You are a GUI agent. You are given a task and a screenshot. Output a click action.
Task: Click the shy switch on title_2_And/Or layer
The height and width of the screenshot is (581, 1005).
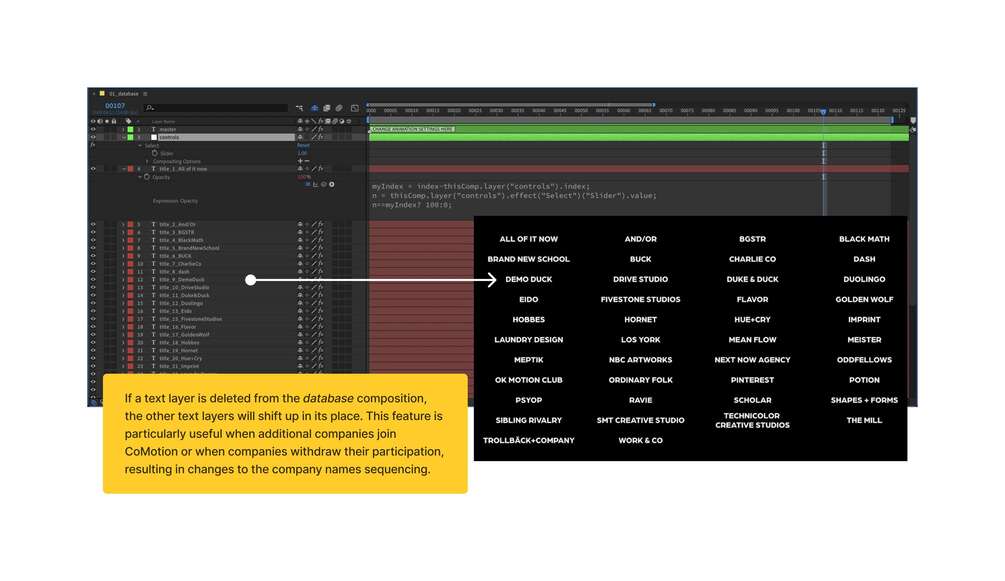point(299,224)
